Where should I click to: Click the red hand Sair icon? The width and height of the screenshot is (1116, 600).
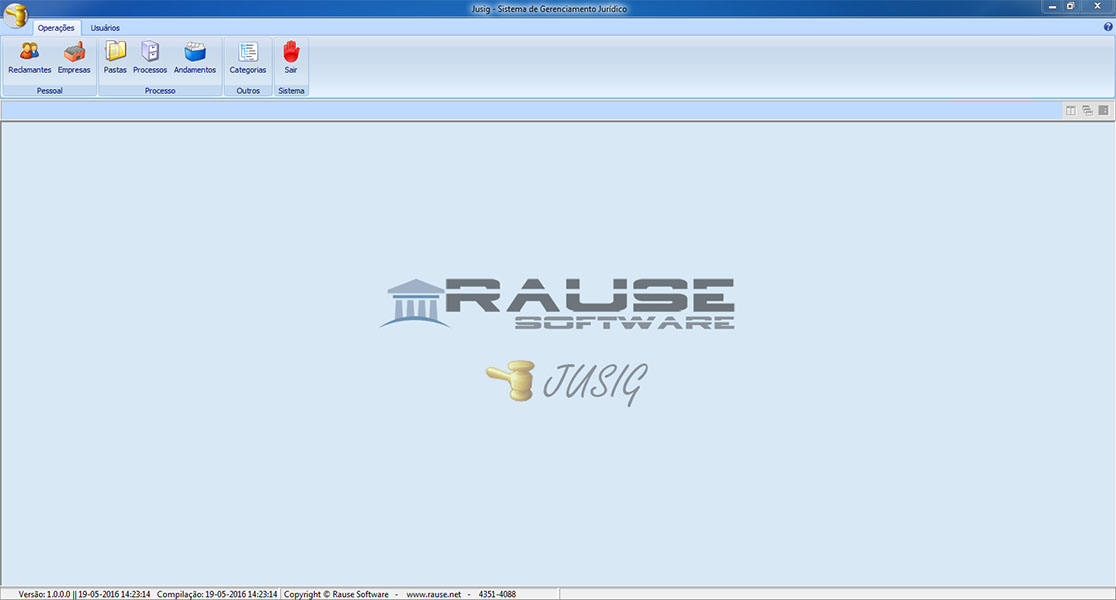pyautogui.click(x=291, y=51)
